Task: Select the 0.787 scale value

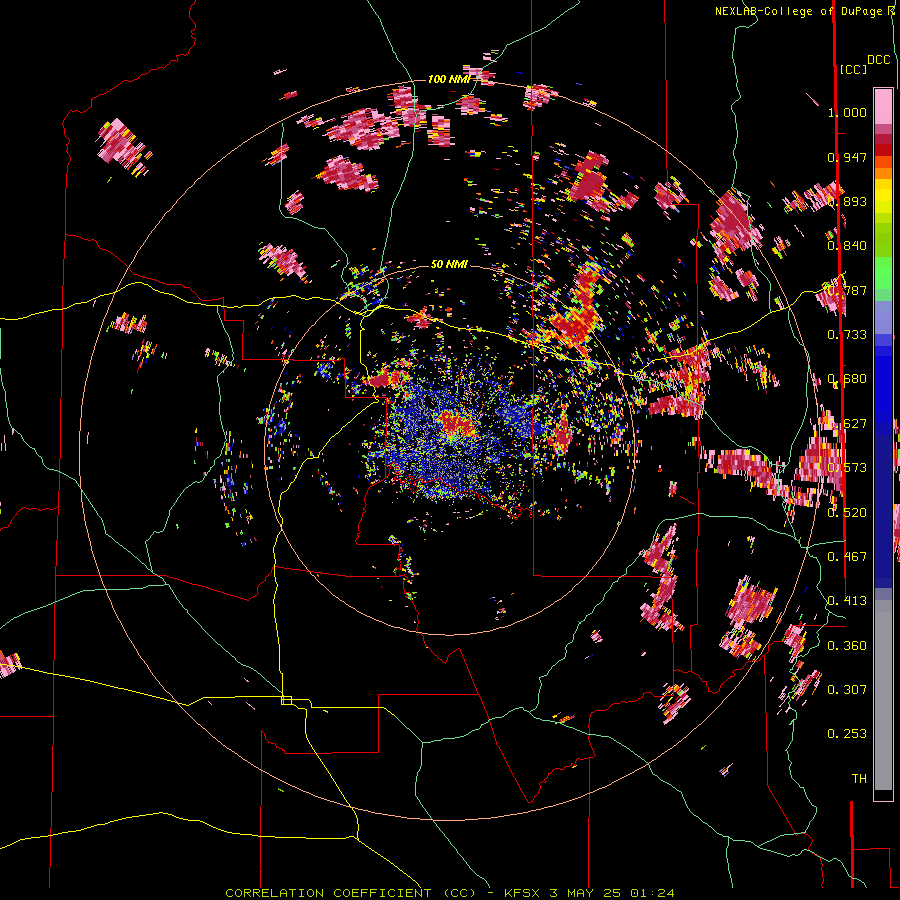Action: coord(847,290)
